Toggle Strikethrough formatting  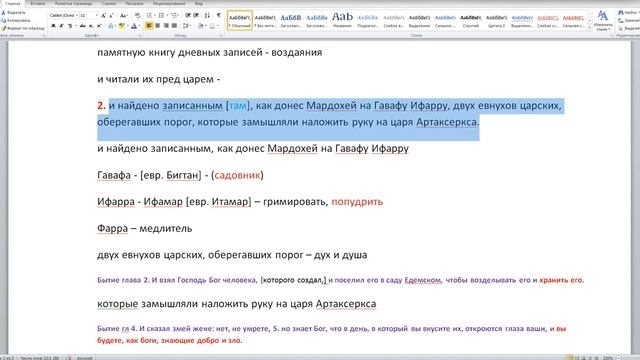[82, 26]
